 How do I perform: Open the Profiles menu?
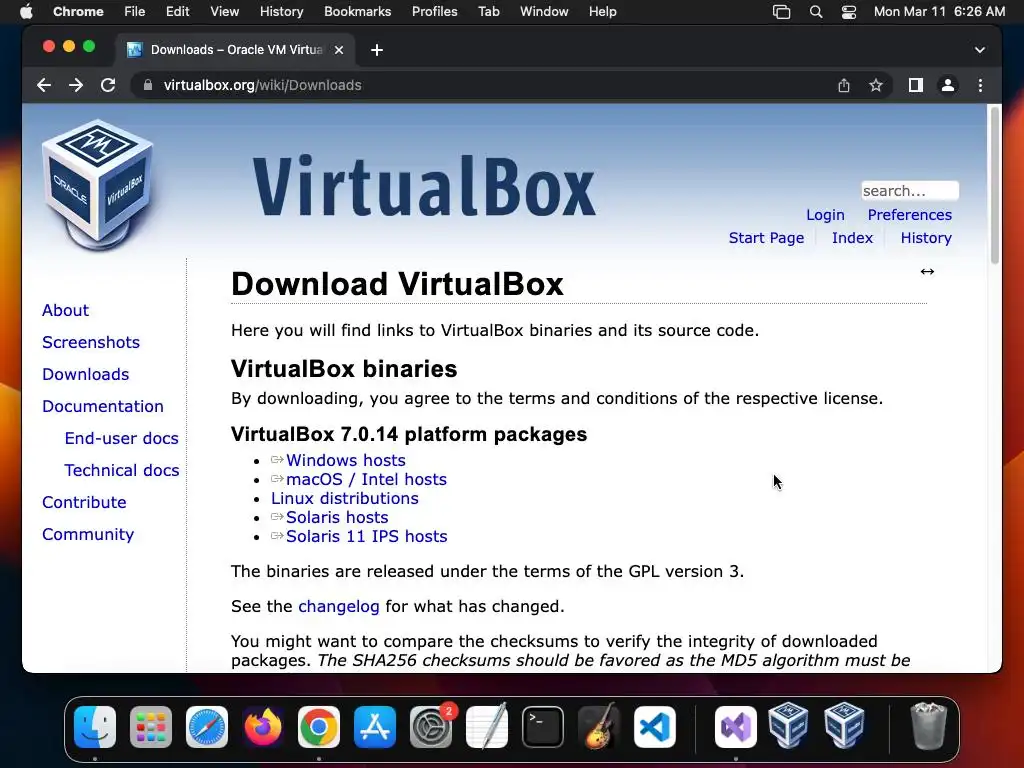point(434,12)
